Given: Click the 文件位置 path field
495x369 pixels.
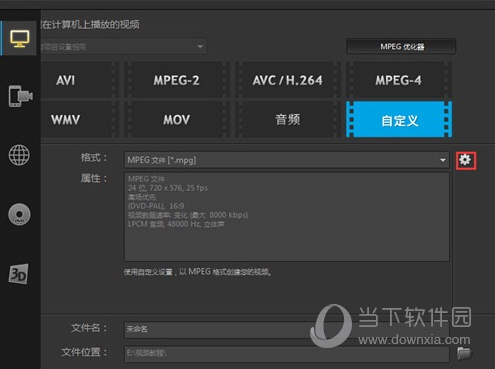Looking at the screenshot, I should (x=287, y=353).
